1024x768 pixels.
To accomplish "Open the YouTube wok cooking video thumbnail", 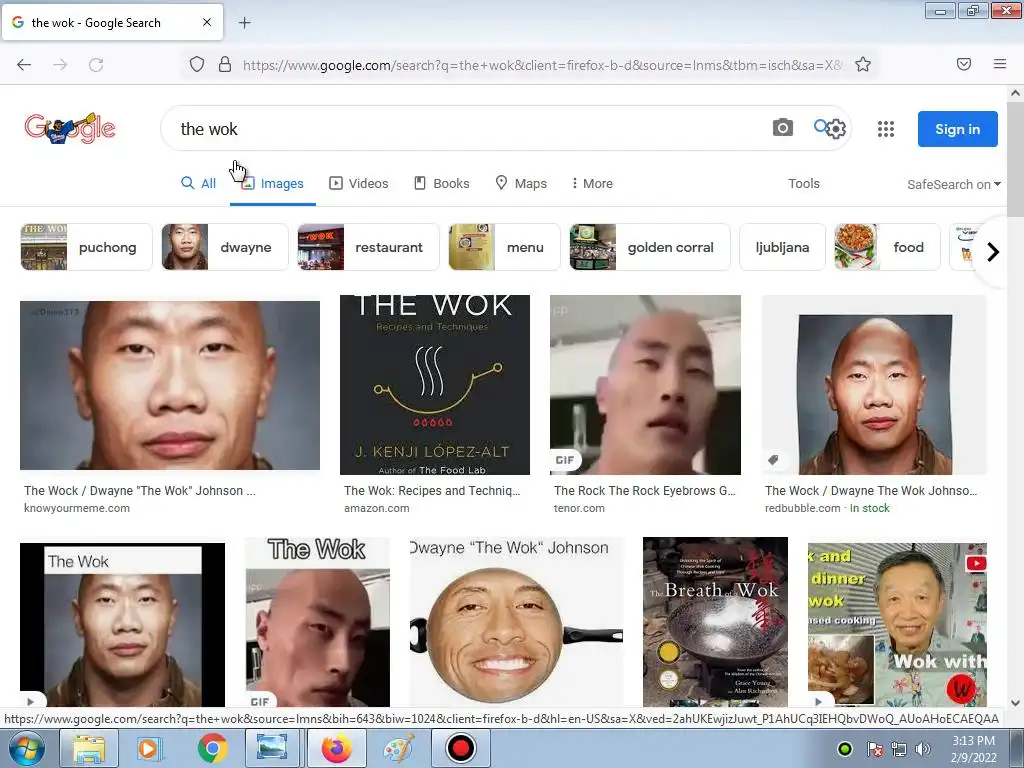I will 897,624.
